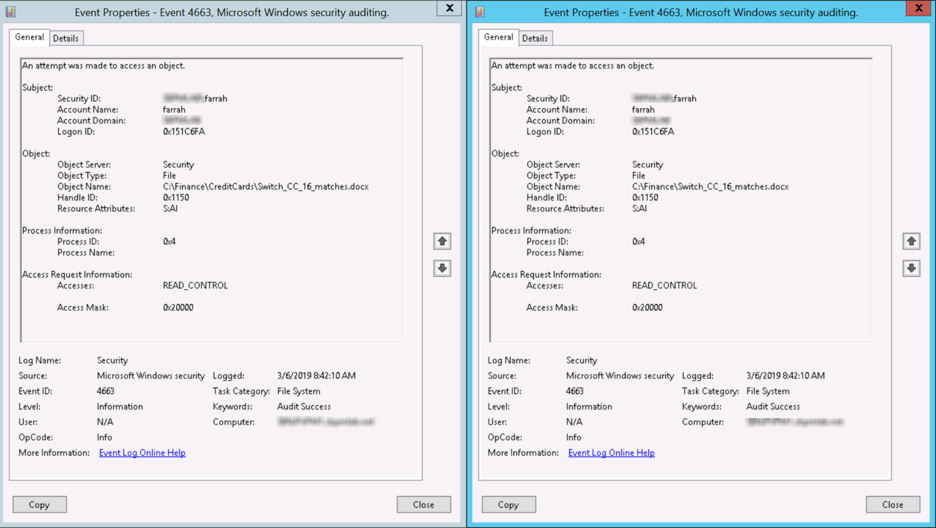Close the right window via red X

pyautogui.click(x=919, y=8)
